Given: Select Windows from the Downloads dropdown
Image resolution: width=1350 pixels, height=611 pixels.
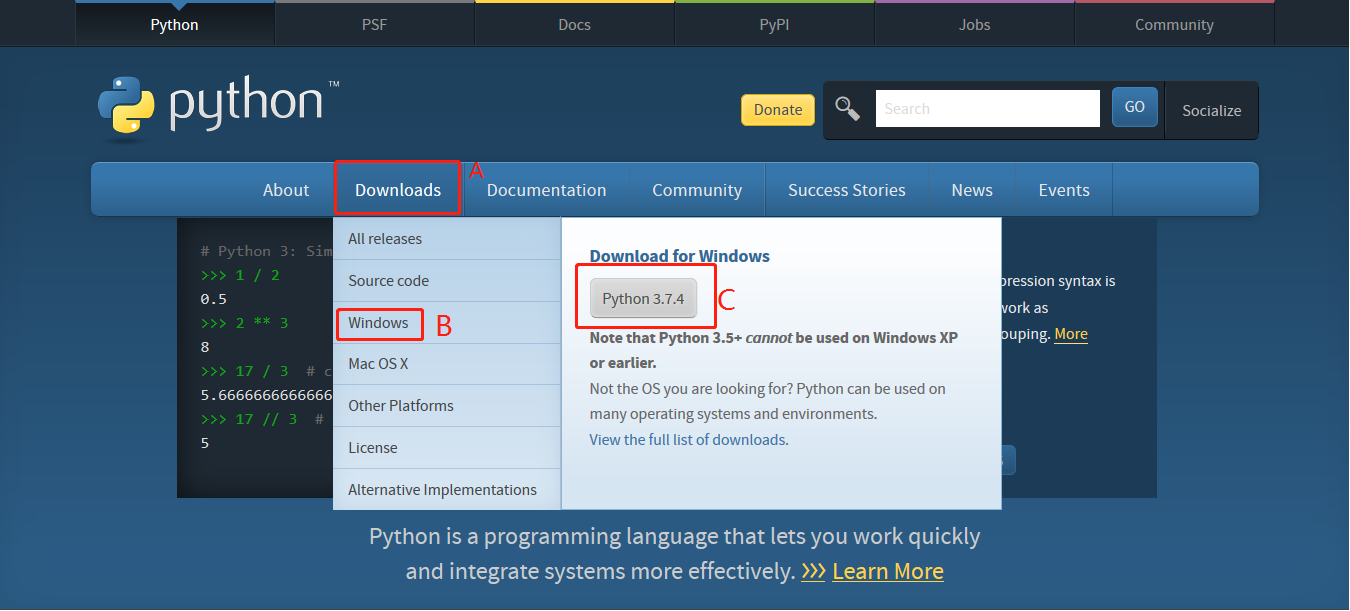Looking at the screenshot, I should click(379, 323).
